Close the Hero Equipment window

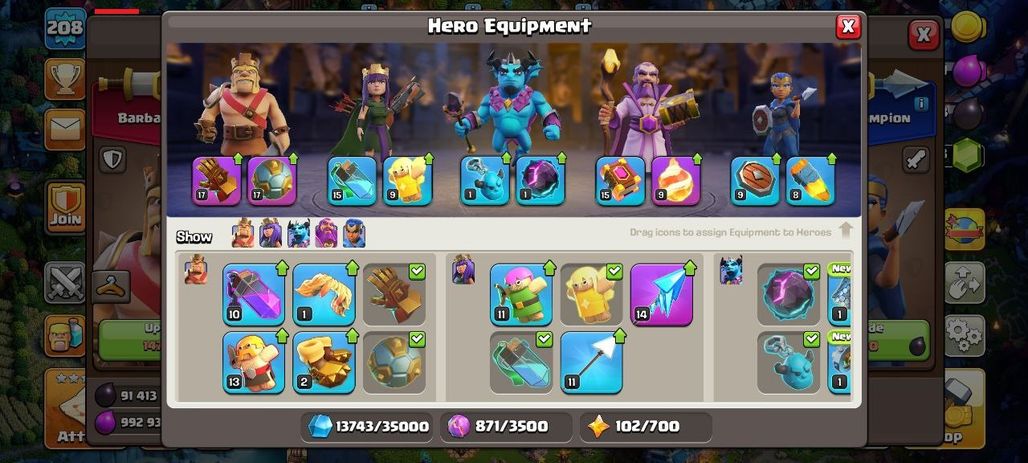[x=848, y=27]
